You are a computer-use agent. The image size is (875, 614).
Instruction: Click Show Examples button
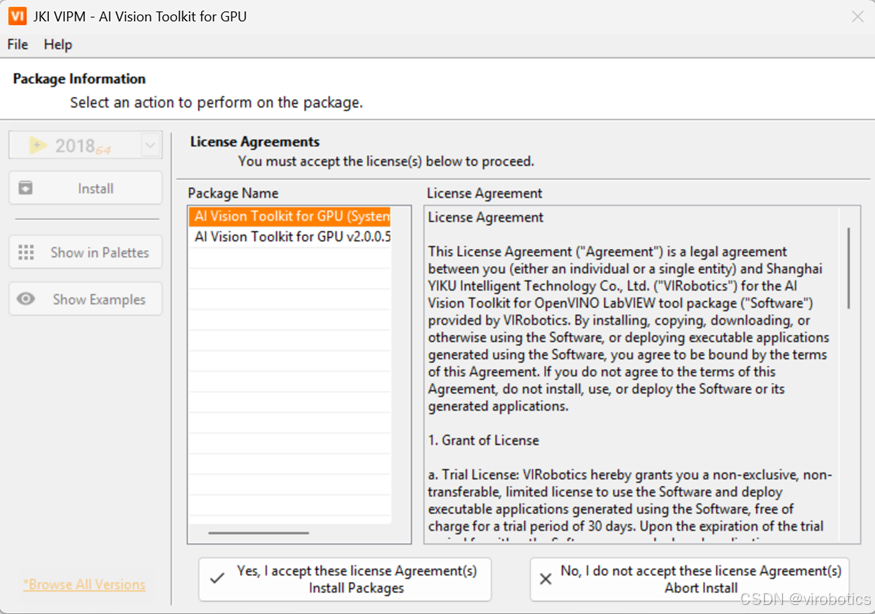click(86, 299)
